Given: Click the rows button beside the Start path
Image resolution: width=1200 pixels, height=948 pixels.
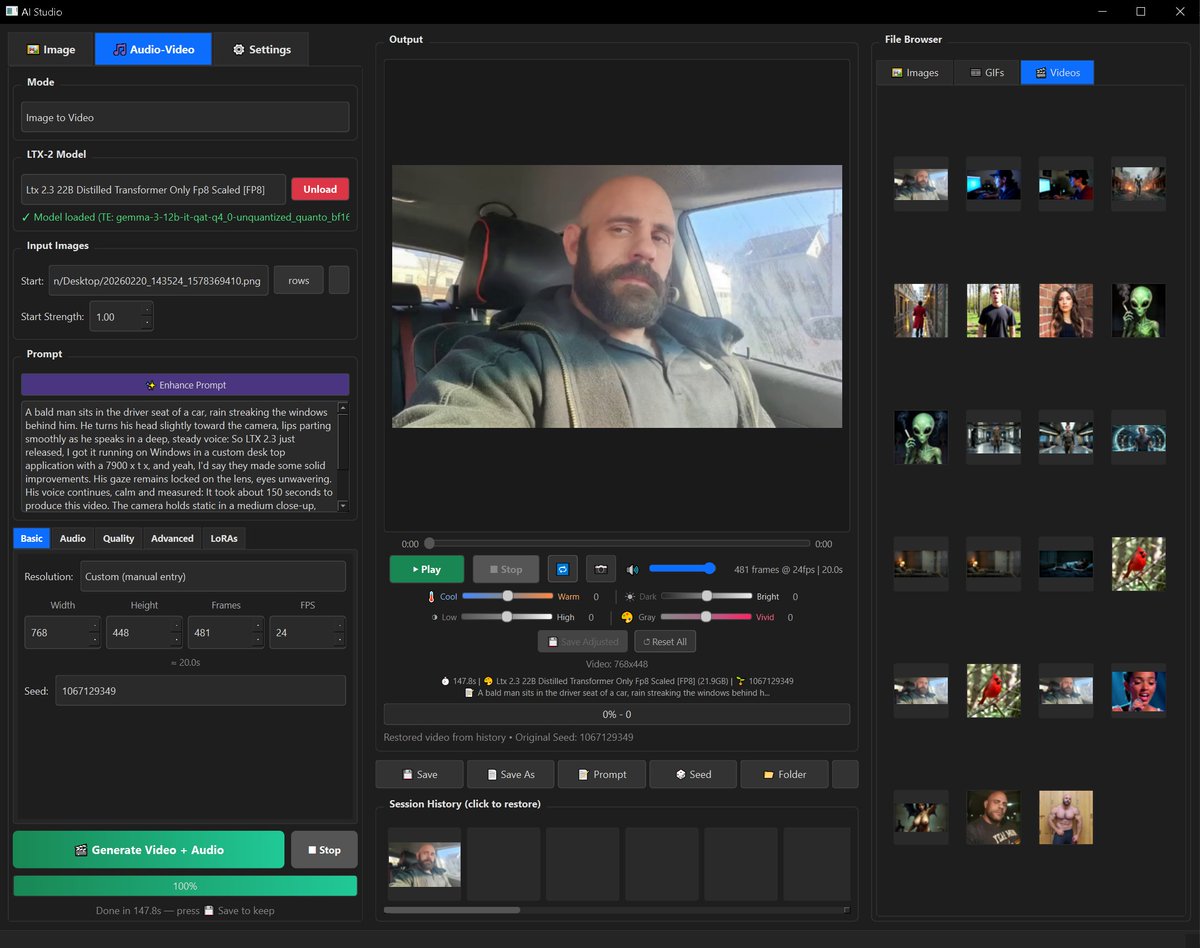Looking at the screenshot, I should [x=299, y=281].
